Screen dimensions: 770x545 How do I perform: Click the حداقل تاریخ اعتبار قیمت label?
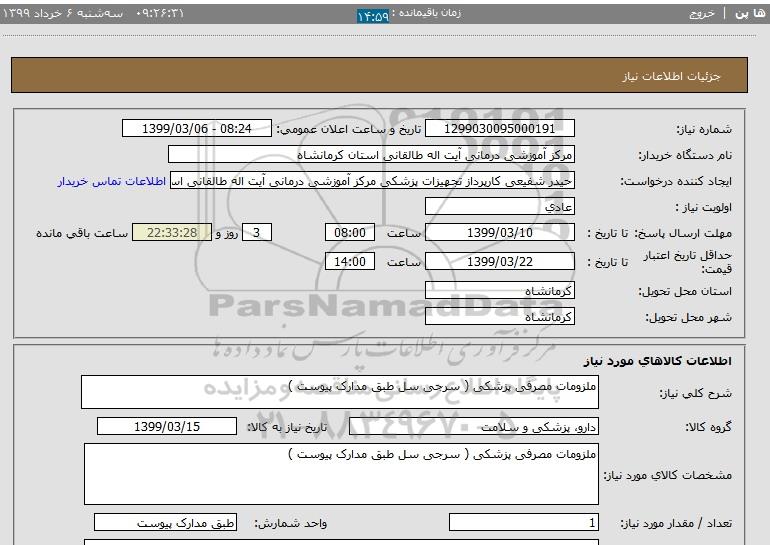coord(688,262)
